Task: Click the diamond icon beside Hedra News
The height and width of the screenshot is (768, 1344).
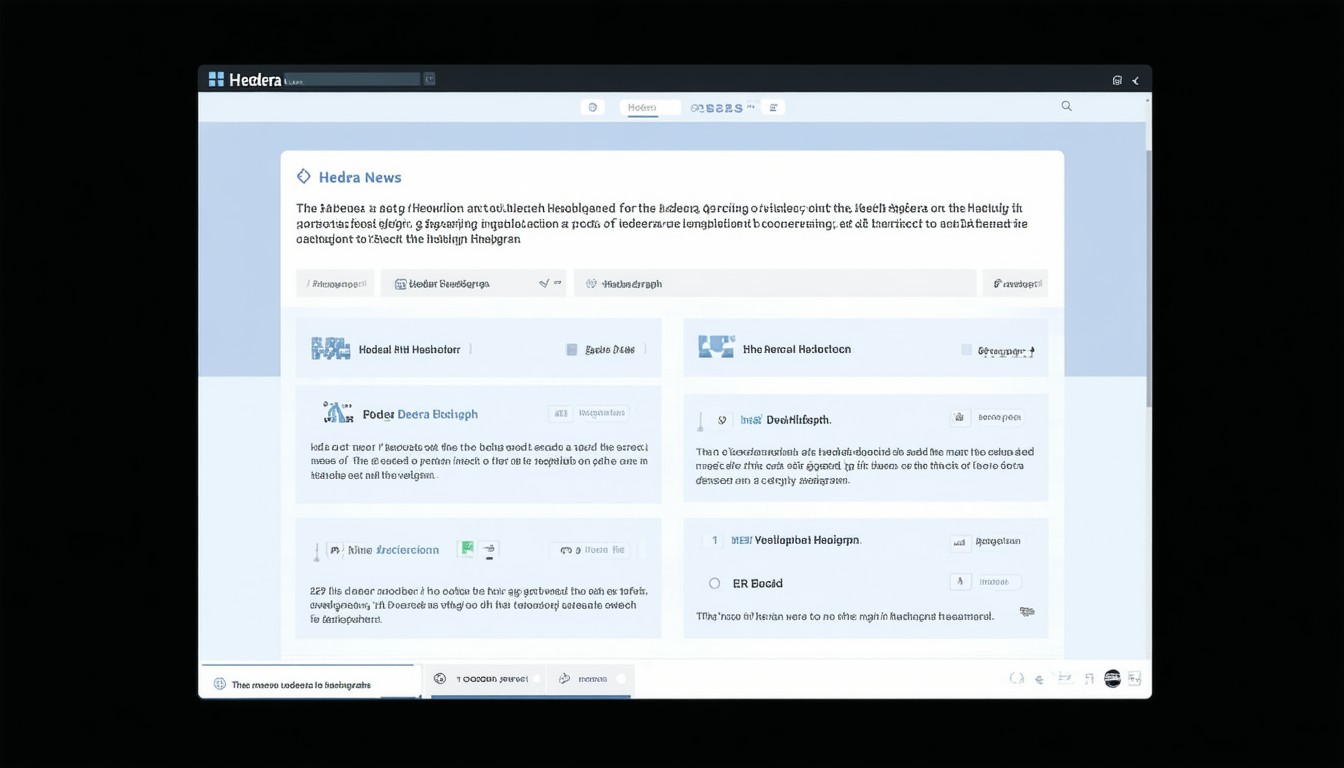Action: (304, 177)
